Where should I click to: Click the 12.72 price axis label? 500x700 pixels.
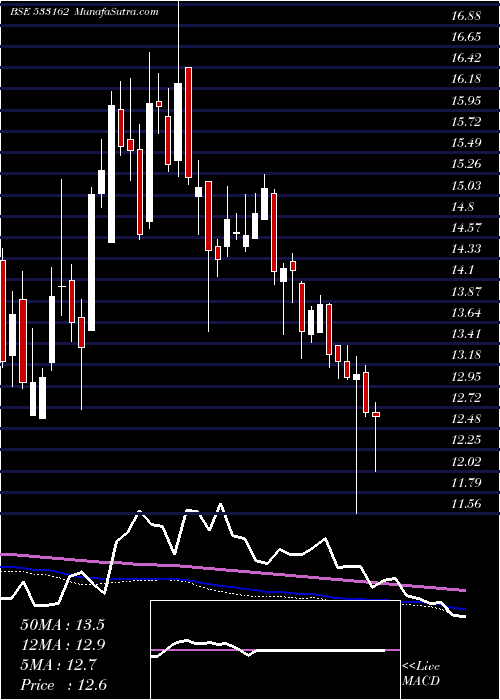point(466,398)
